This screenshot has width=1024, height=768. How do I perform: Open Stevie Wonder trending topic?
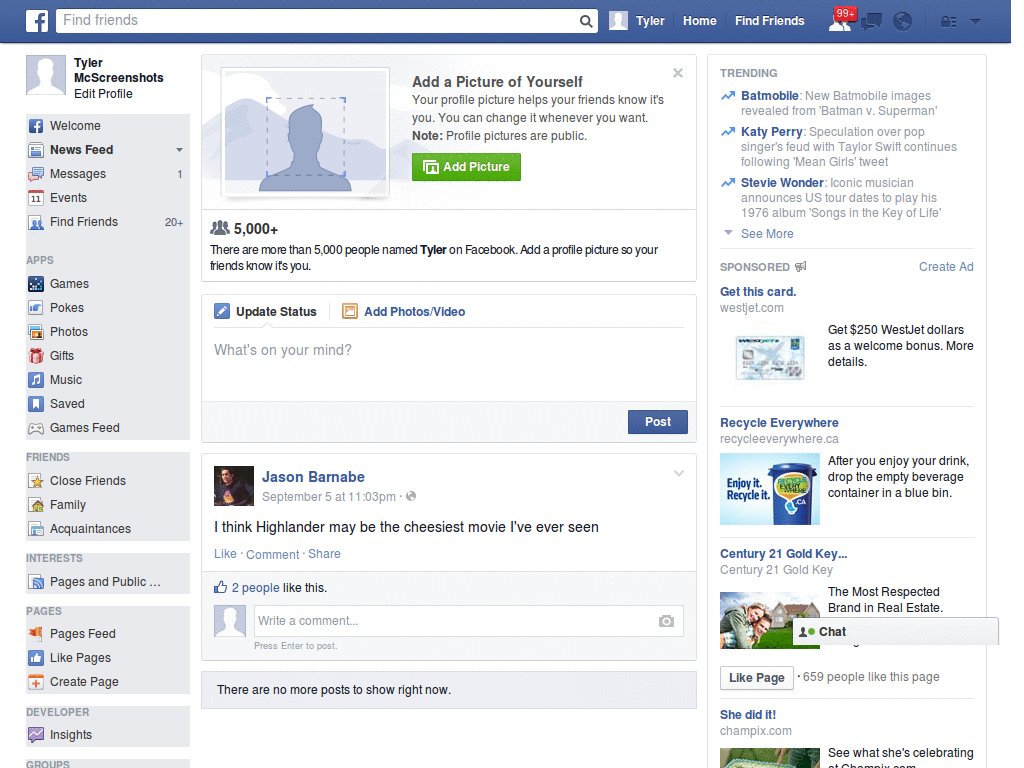coord(782,183)
